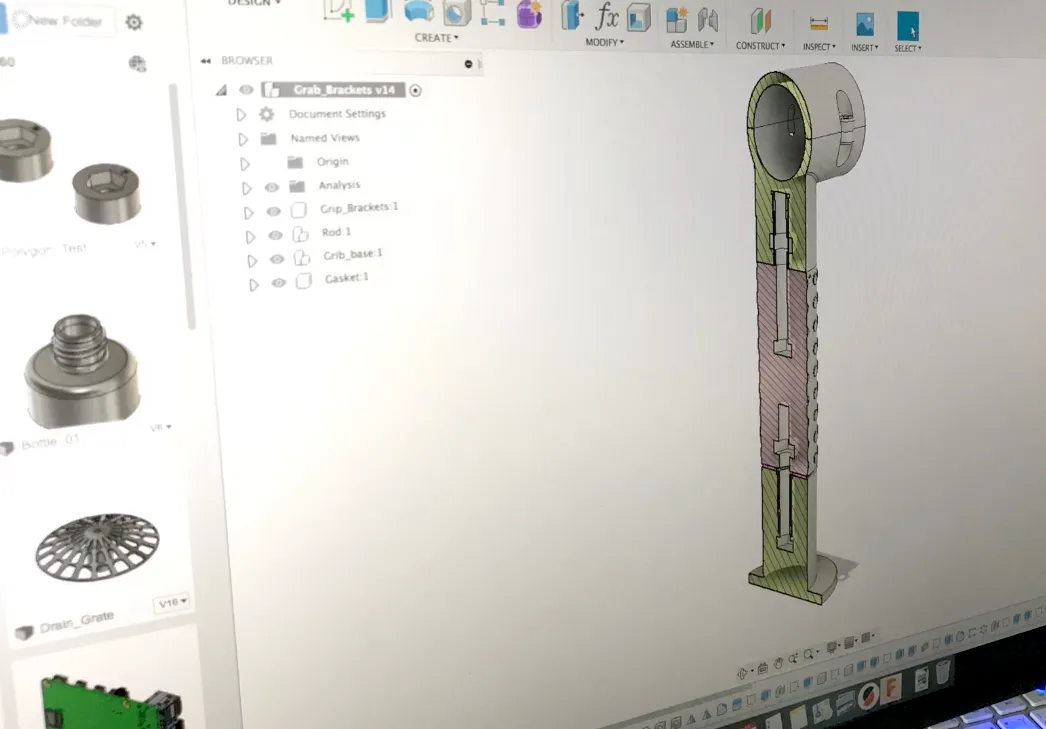This screenshot has height=729, width=1046.
Task: Toggle visibility of Grab_Brackets v14 root
Action: pyautogui.click(x=246, y=89)
